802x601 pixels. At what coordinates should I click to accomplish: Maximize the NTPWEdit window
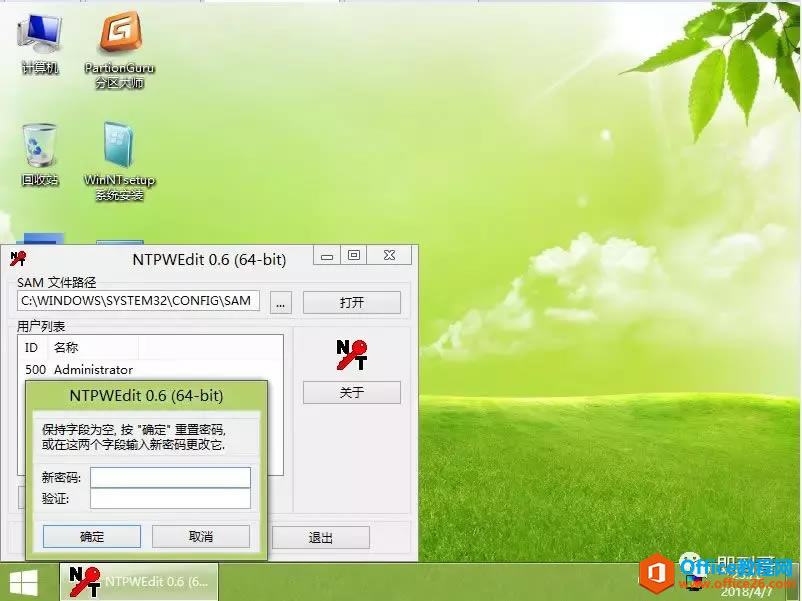click(x=354, y=256)
